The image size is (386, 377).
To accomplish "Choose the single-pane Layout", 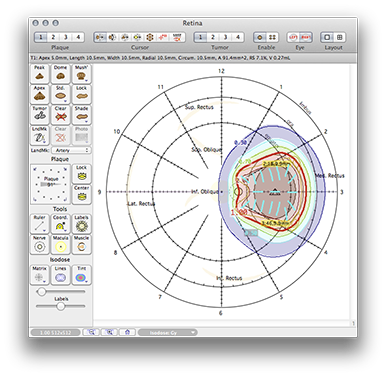I will 327,37.
